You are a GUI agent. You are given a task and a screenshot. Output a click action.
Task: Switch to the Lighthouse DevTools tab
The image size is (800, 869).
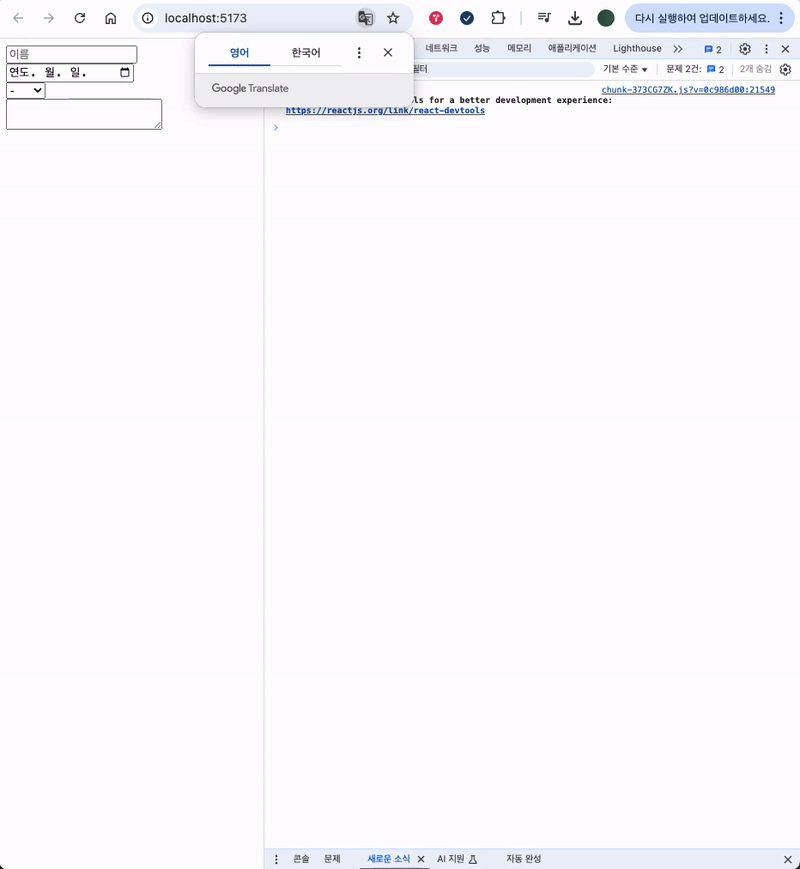point(637,48)
